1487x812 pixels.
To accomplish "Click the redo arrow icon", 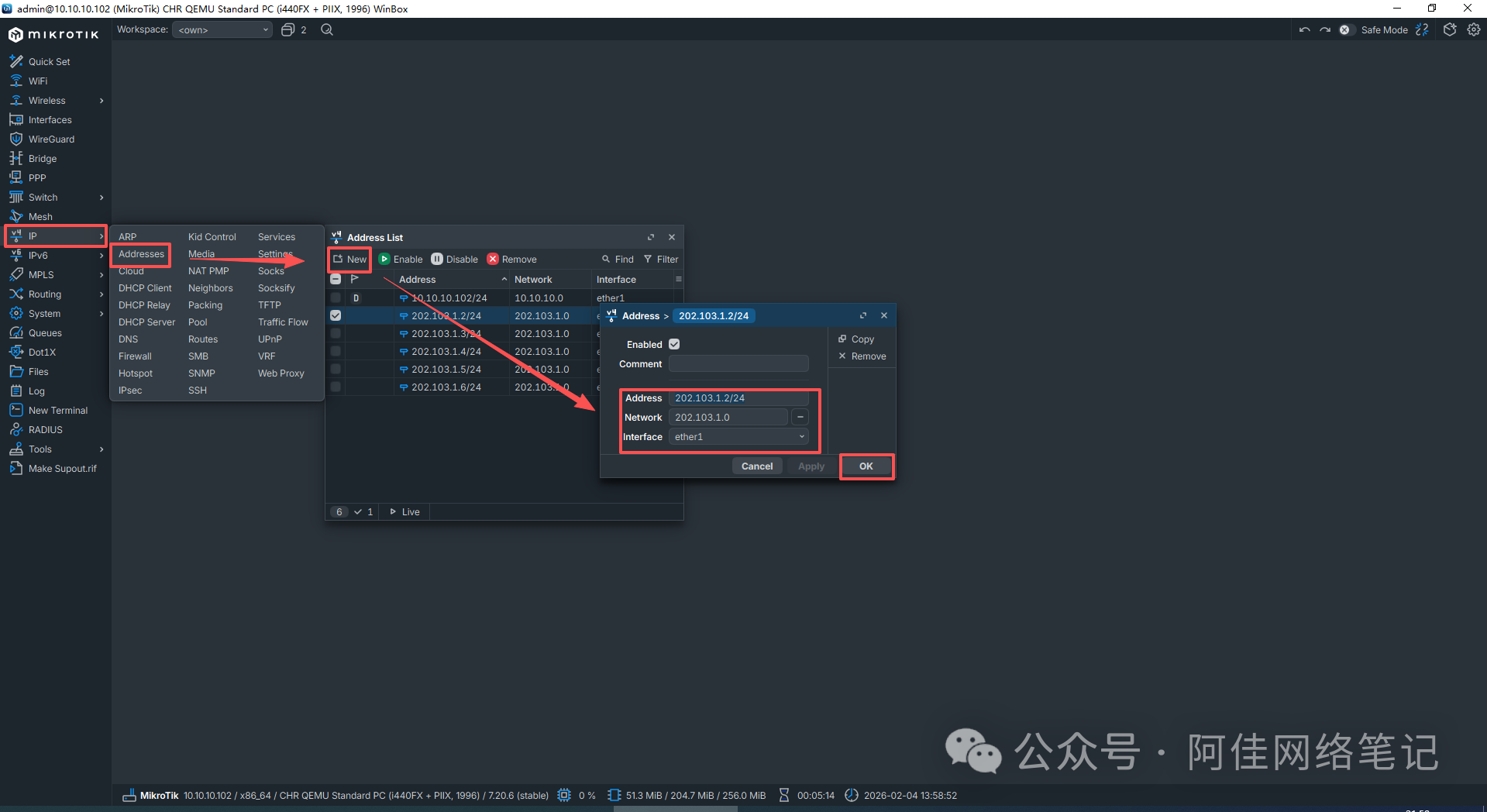I will [x=1325, y=29].
